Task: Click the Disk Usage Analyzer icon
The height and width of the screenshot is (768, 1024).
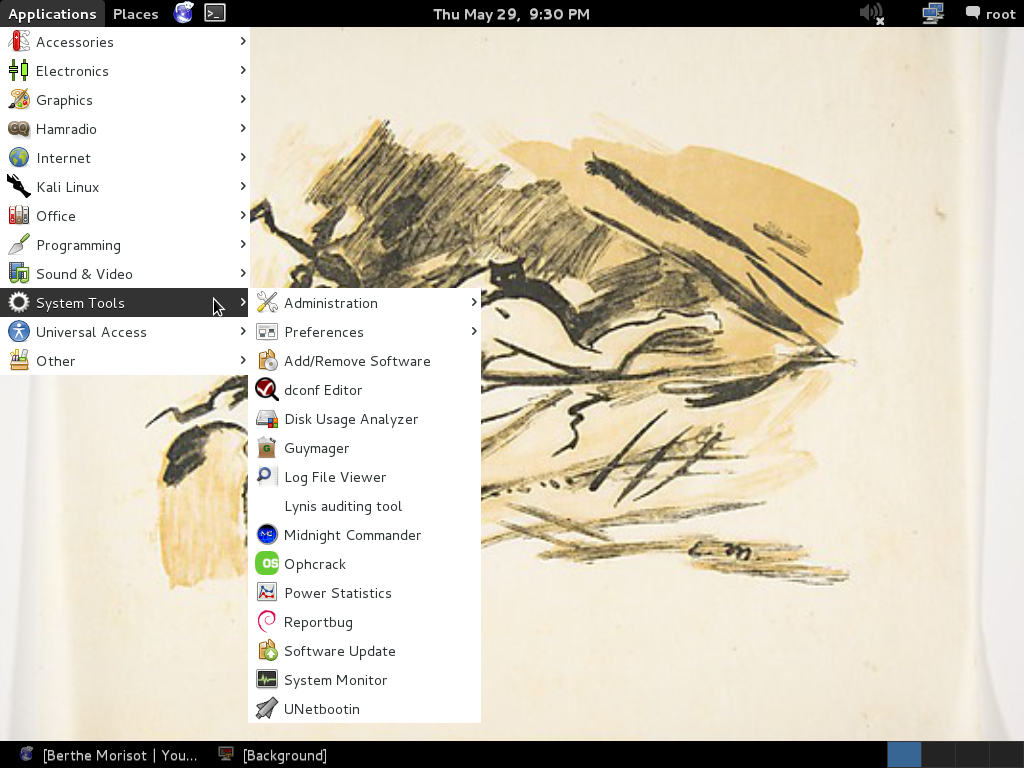Action: [x=267, y=419]
